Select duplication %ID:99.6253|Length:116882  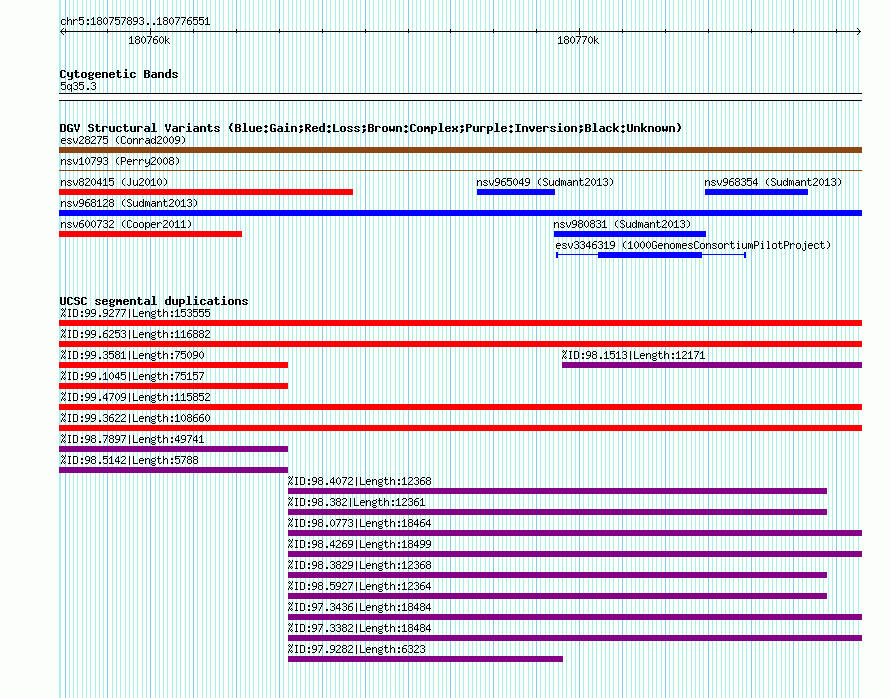click(x=460, y=344)
